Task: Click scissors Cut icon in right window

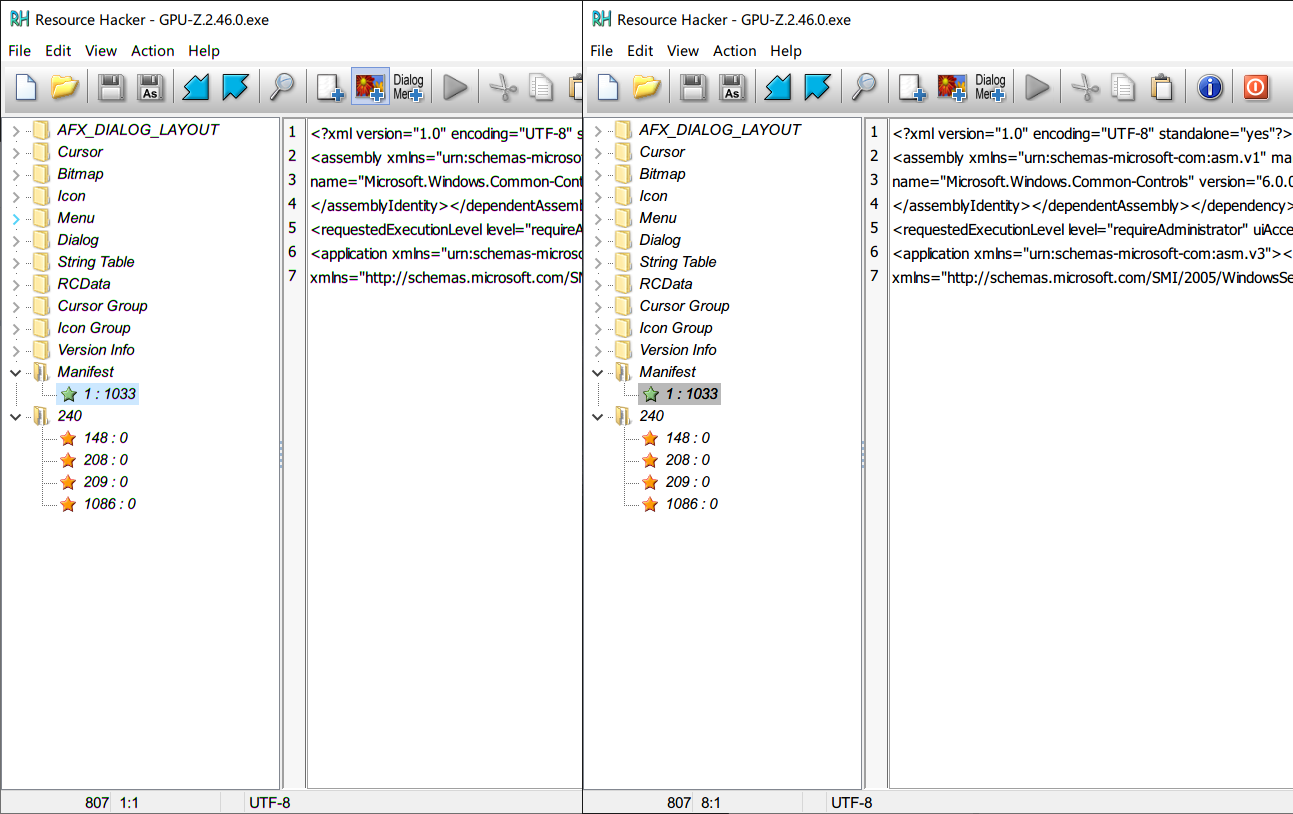Action: pyautogui.click(x=1085, y=87)
